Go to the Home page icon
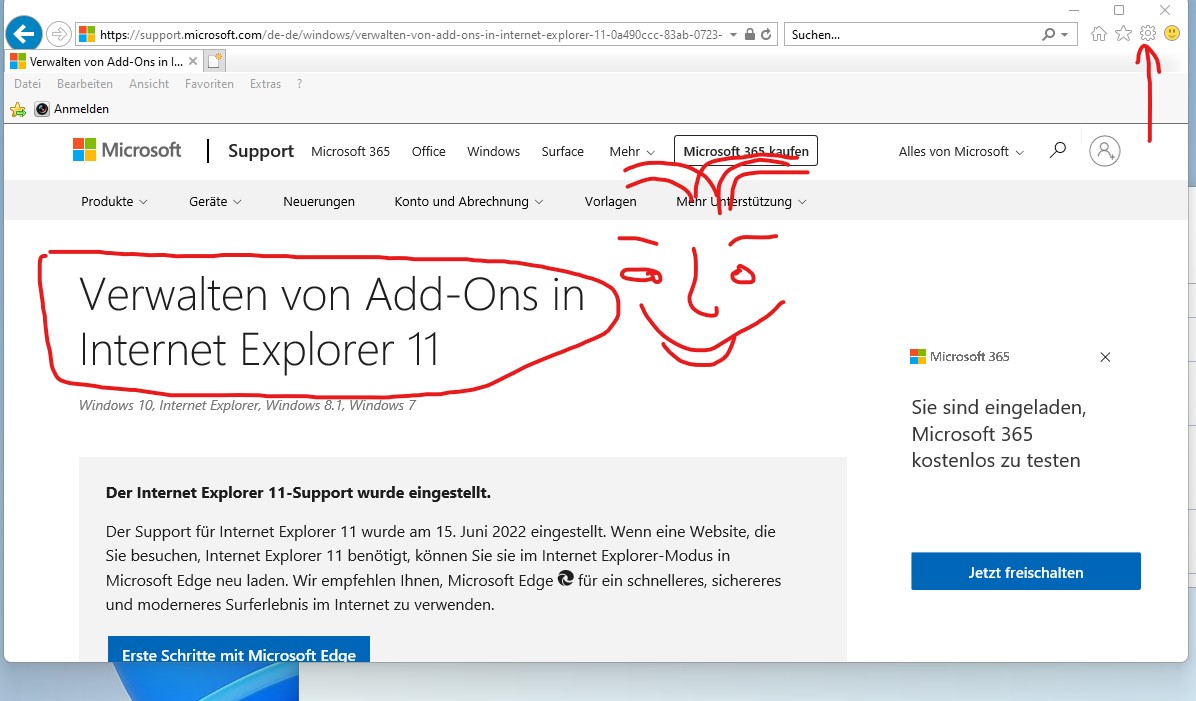1196x701 pixels. click(x=1099, y=34)
